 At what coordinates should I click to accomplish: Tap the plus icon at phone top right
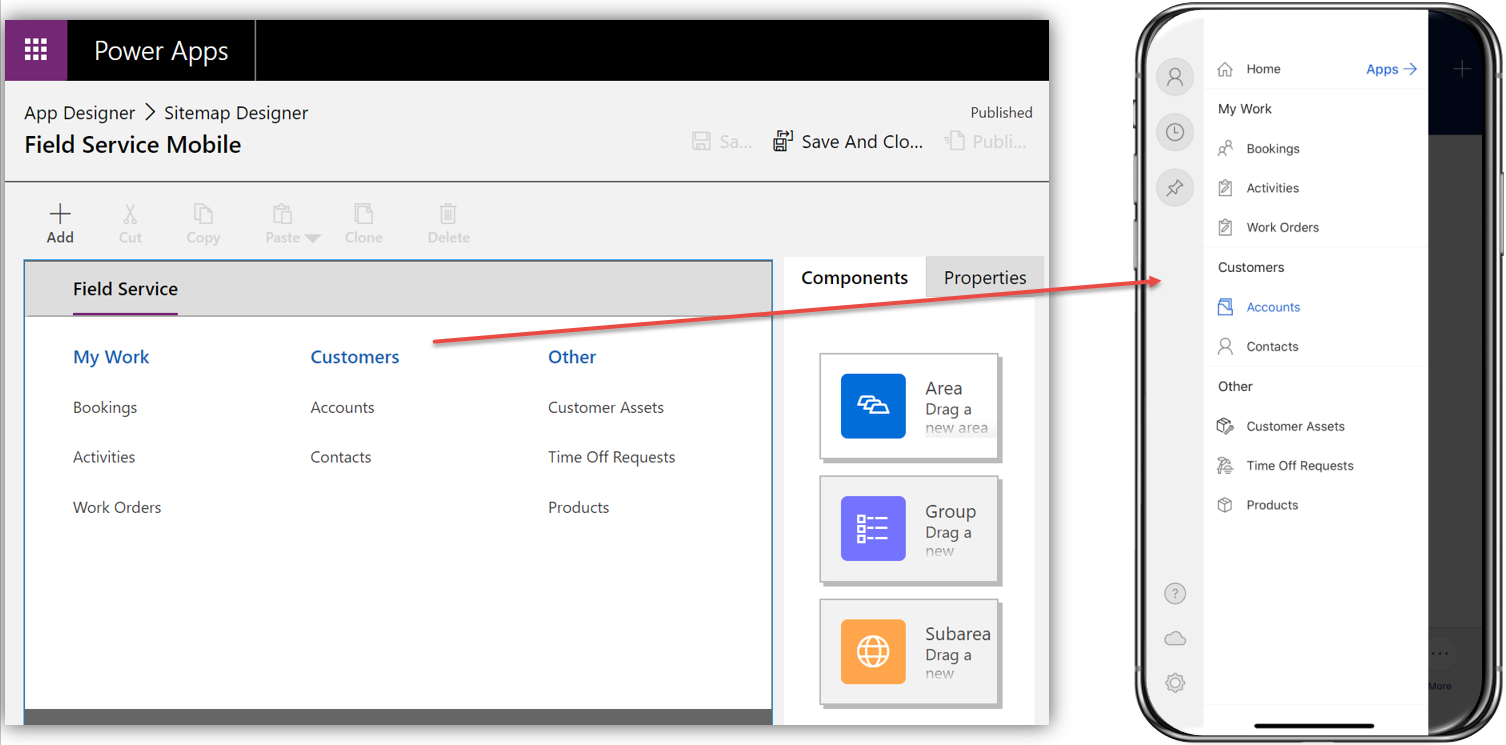[1462, 69]
